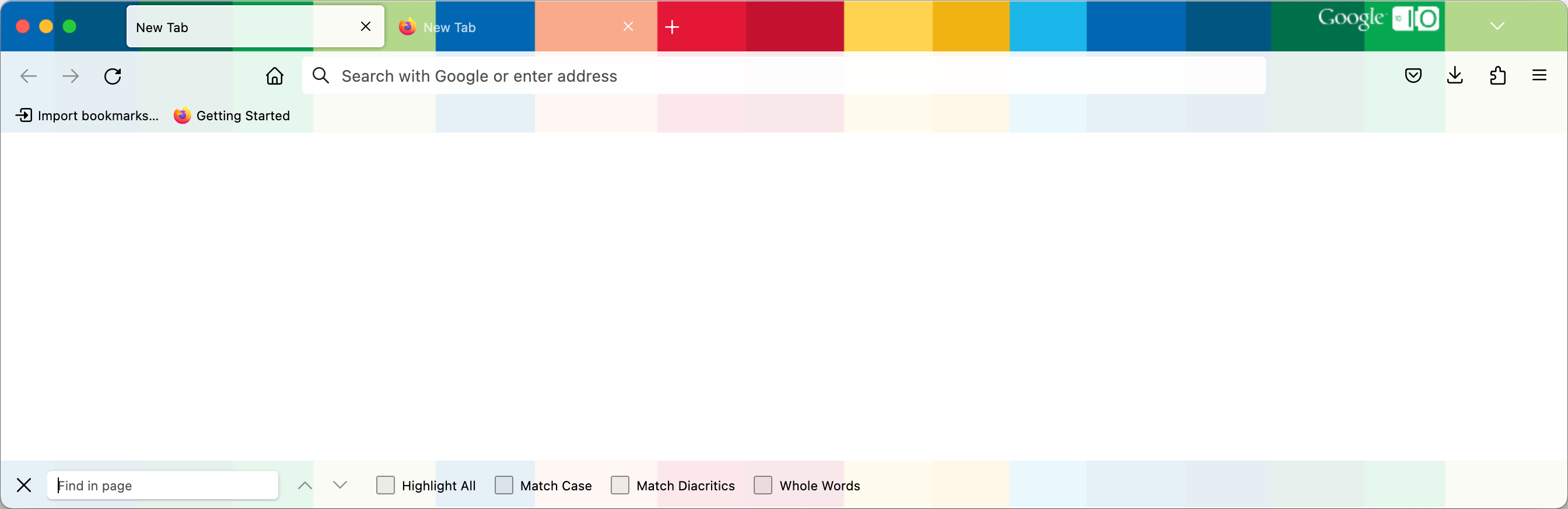The width and height of the screenshot is (1568, 509).
Task: Open Import bookmarks link text
Action: pyautogui.click(x=98, y=116)
